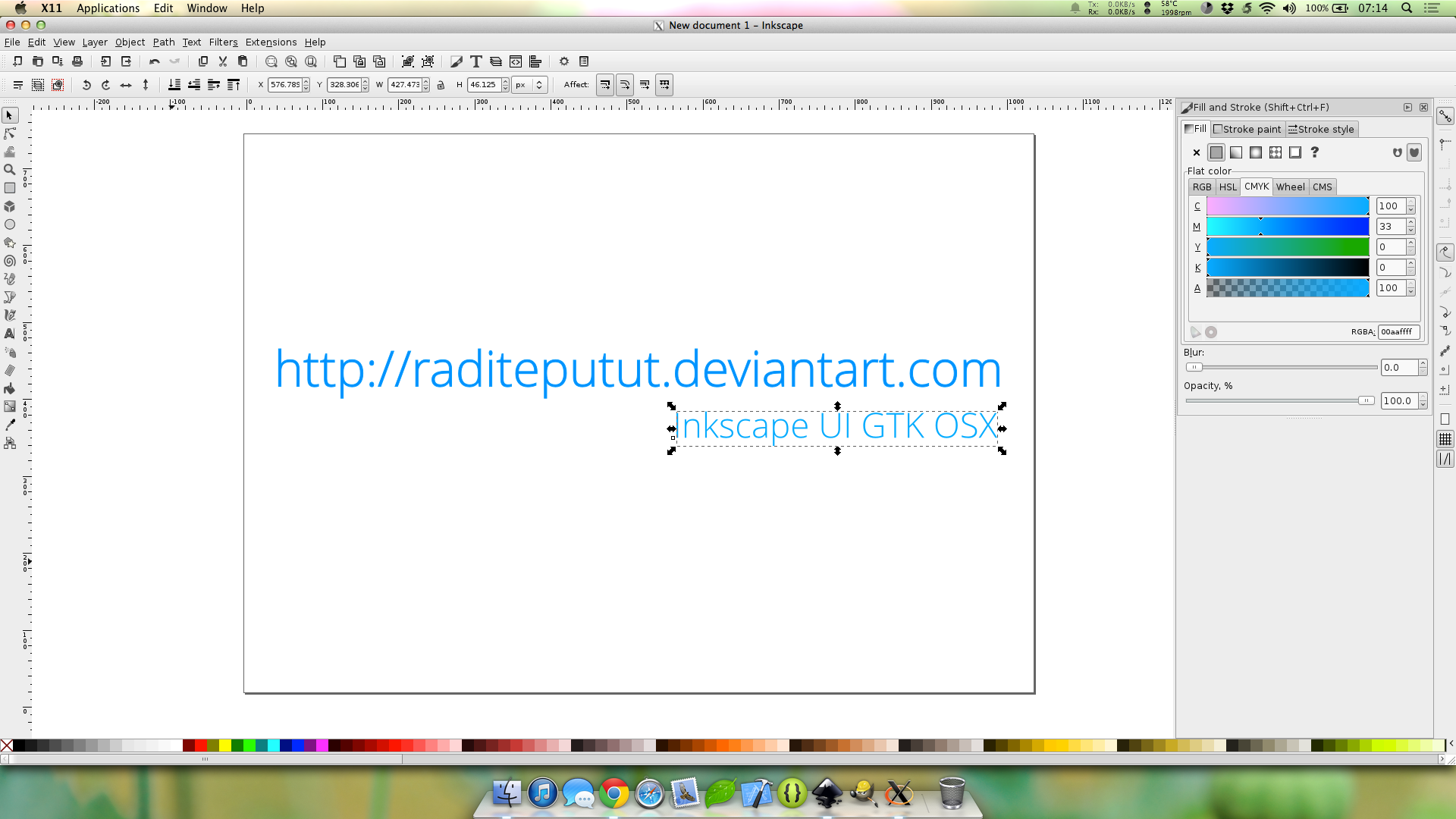1456x819 pixels.
Task: Open the Object menu
Action: tap(130, 42)
